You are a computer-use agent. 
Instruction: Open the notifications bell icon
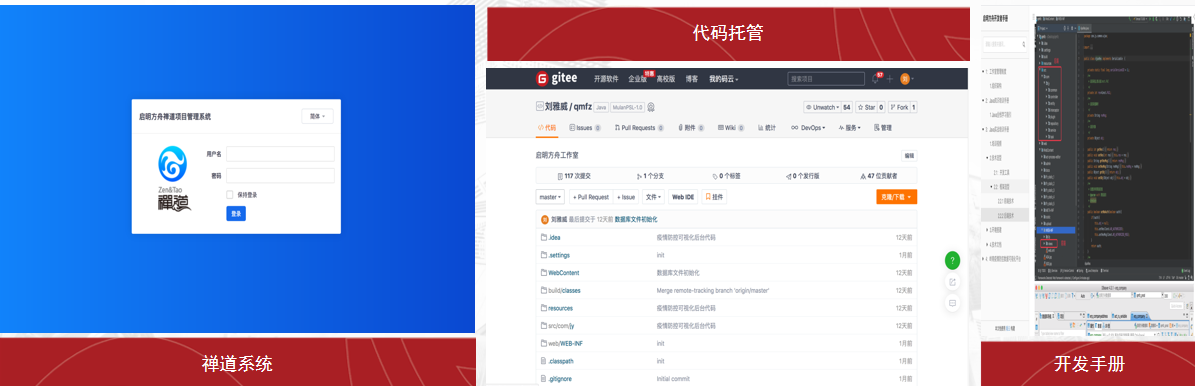click(875, 79)
